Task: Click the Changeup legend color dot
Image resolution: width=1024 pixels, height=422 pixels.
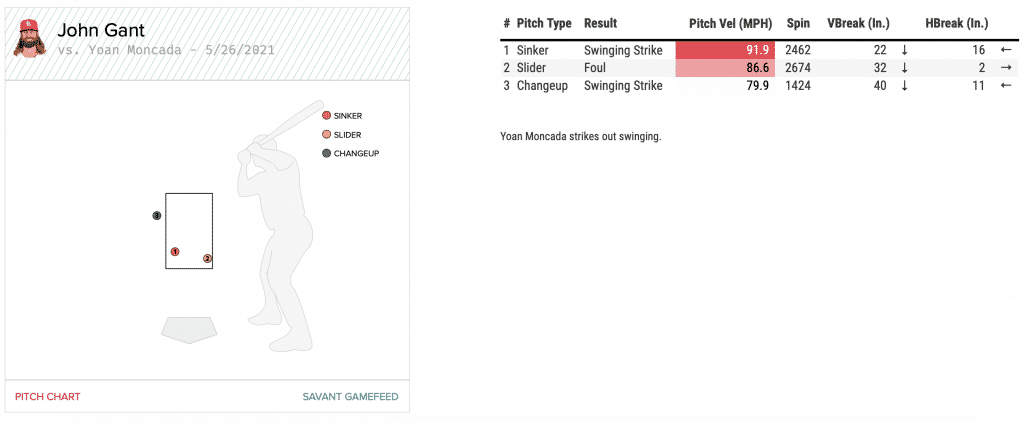Action: point(326,153)
